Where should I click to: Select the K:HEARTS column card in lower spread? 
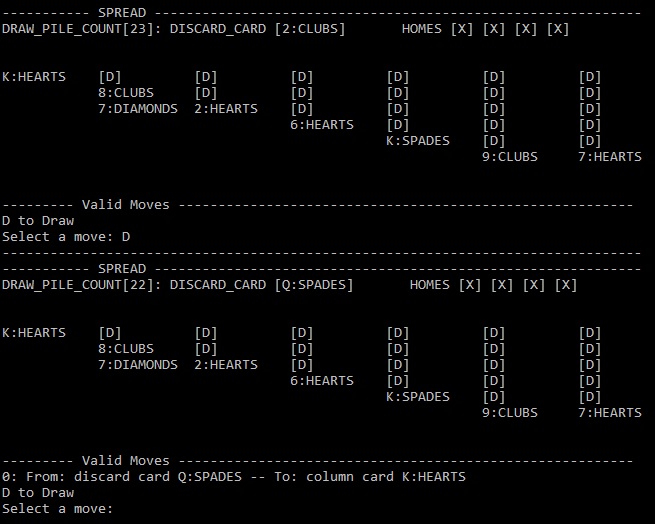click(34, 333)
